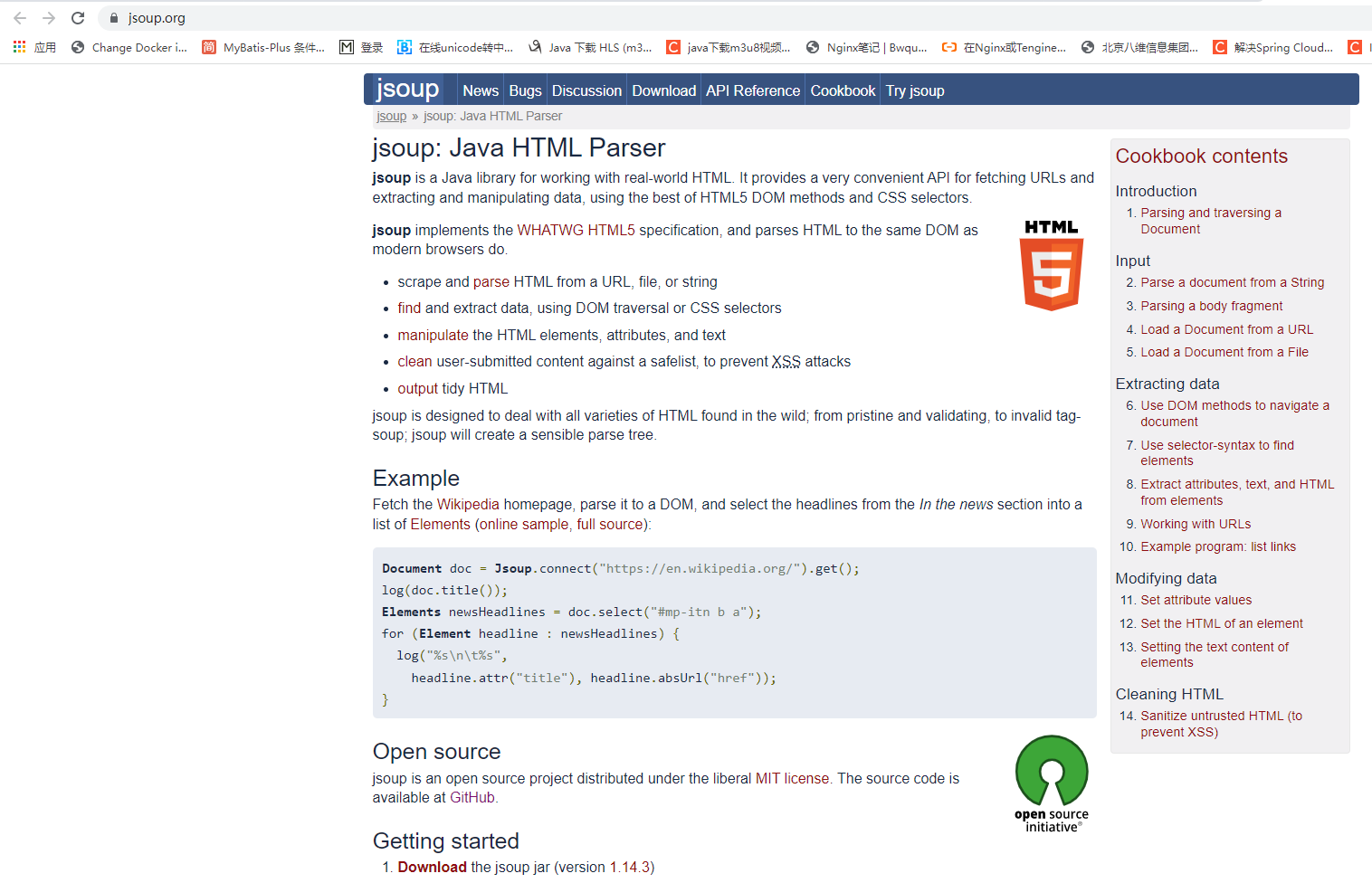Open 'Load a Document from a URL'
The width and height of the screenshot is (1372, 883).
point(1226,329)
